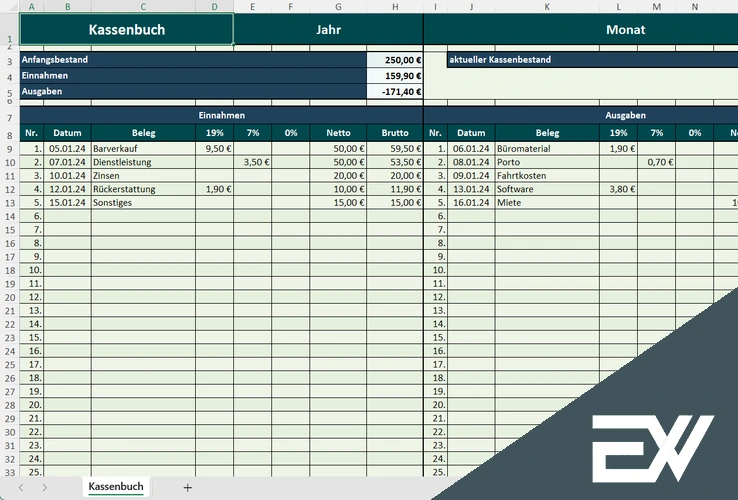
Task: Click the Brutto column heading
Action: pyautogui.click(x=395, y=133)
